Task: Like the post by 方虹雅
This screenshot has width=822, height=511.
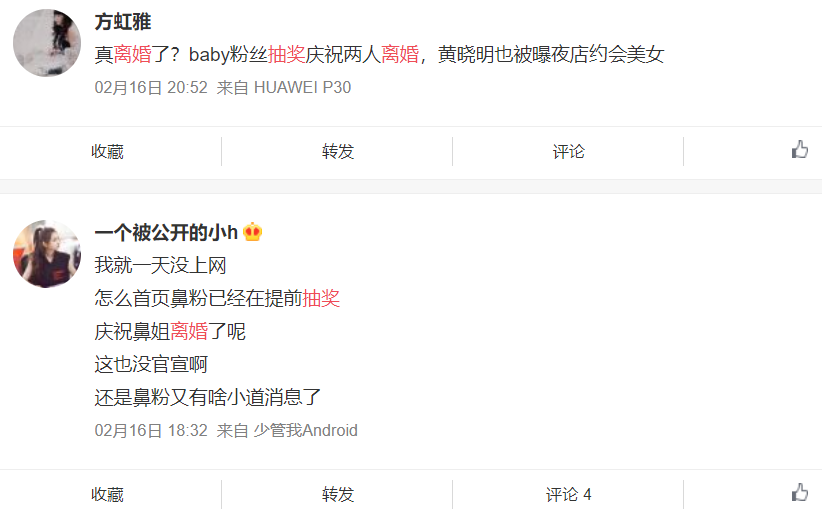Action: click(799, 150)
